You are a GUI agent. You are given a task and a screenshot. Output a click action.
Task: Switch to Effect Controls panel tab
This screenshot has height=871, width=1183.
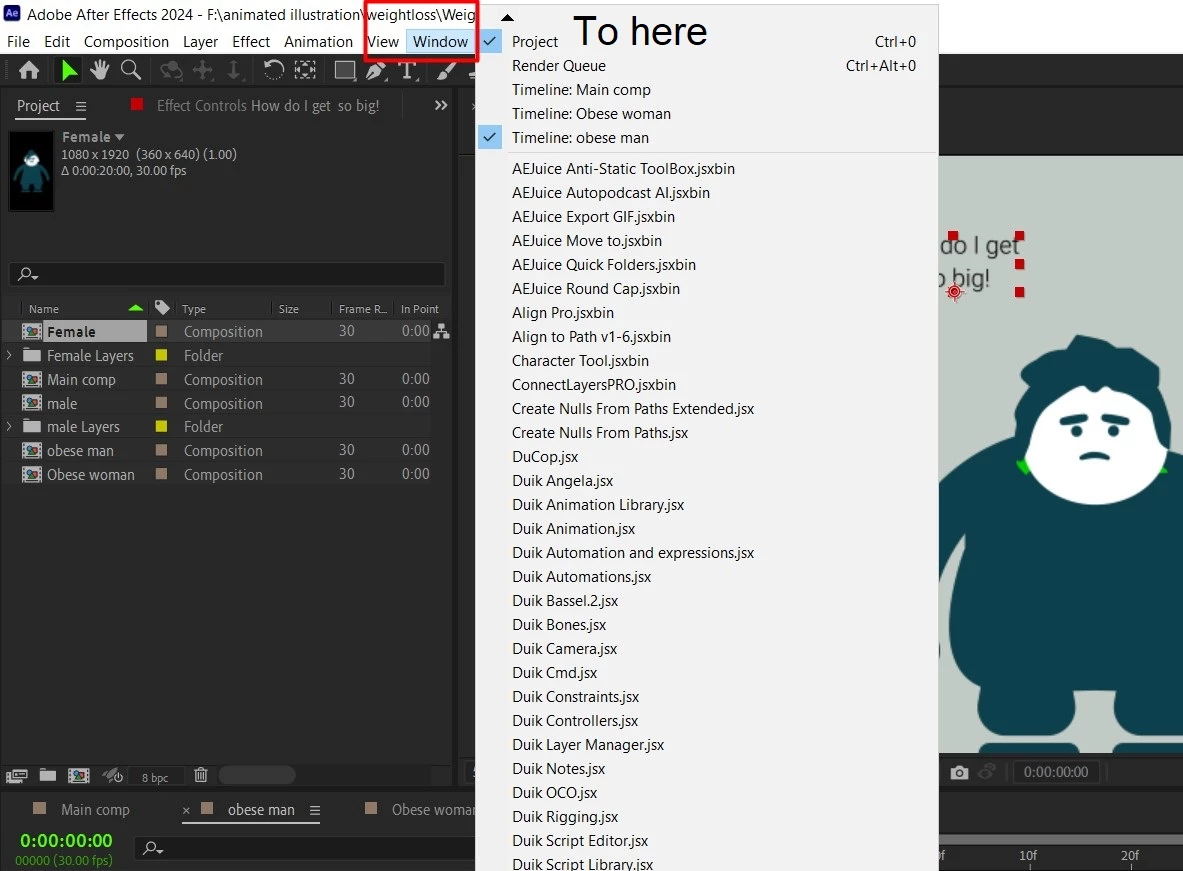(x=268, y=106)
